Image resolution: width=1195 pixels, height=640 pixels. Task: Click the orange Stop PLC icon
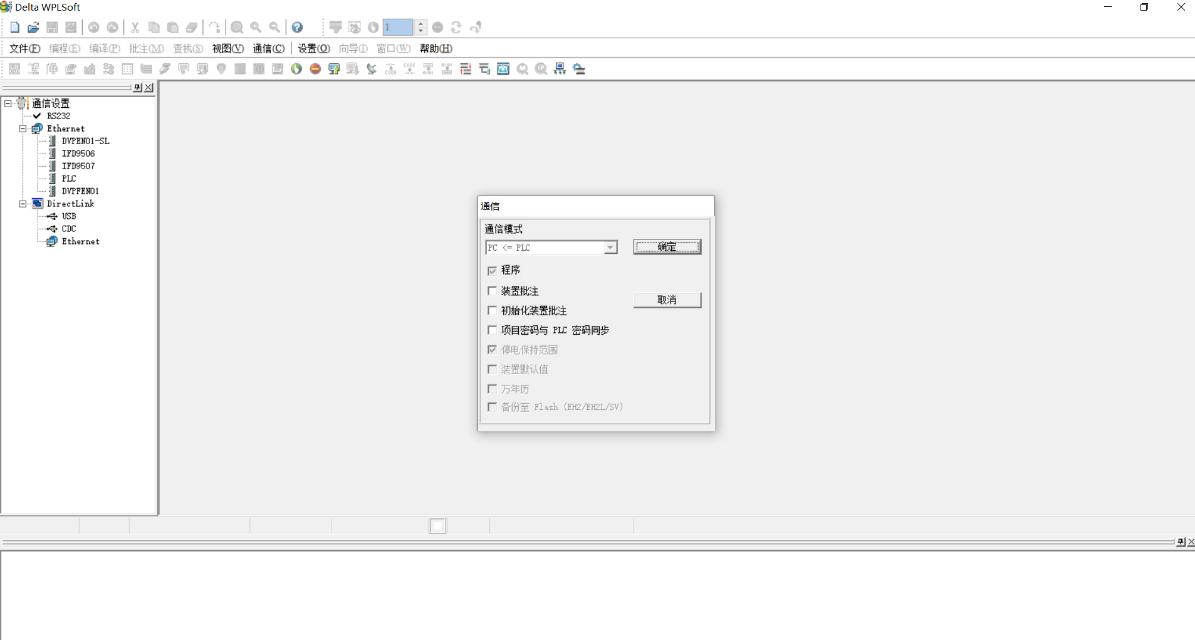(x=315, y=69)
